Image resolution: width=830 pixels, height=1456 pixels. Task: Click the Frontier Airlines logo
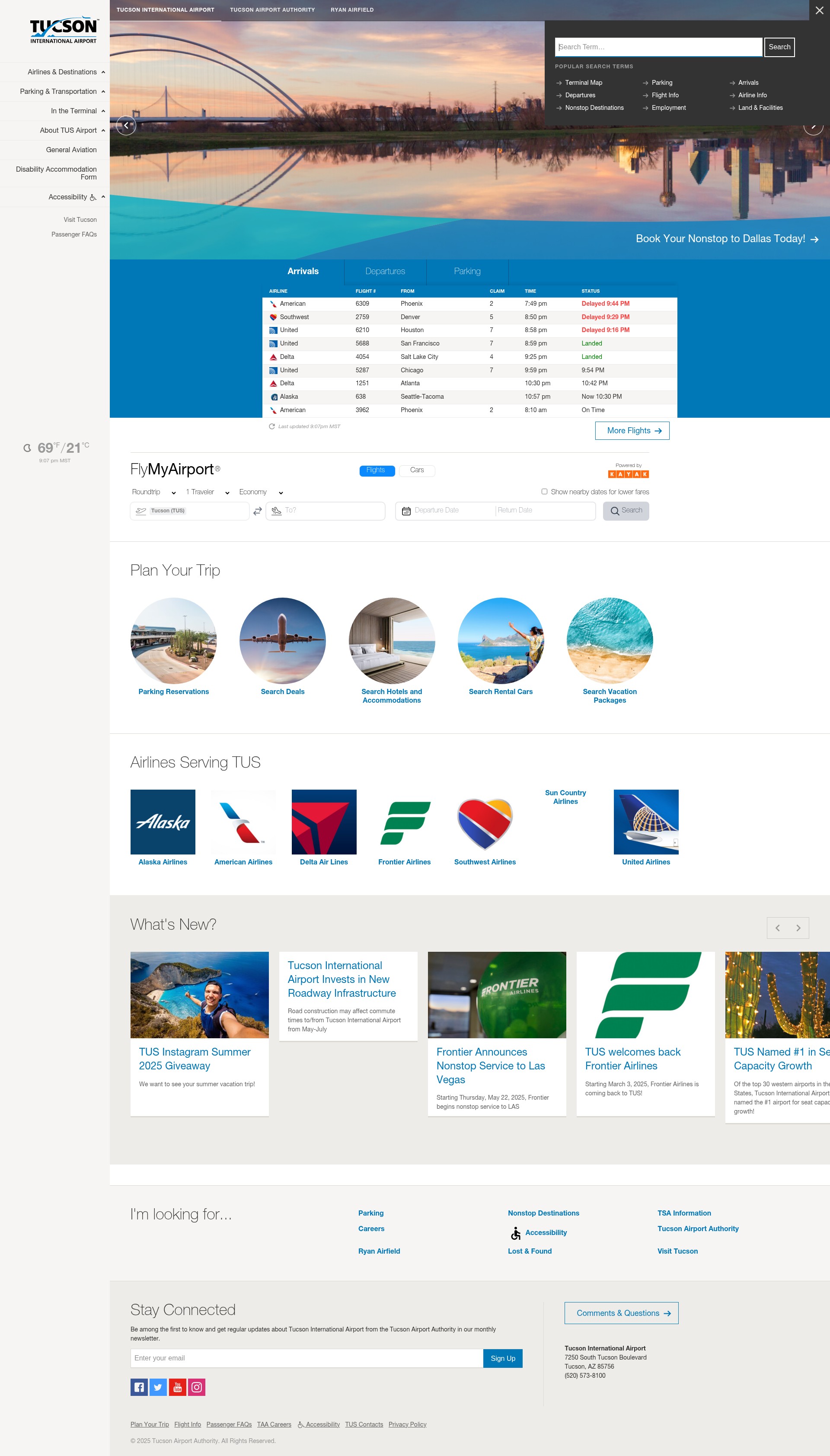coord(405,822)
